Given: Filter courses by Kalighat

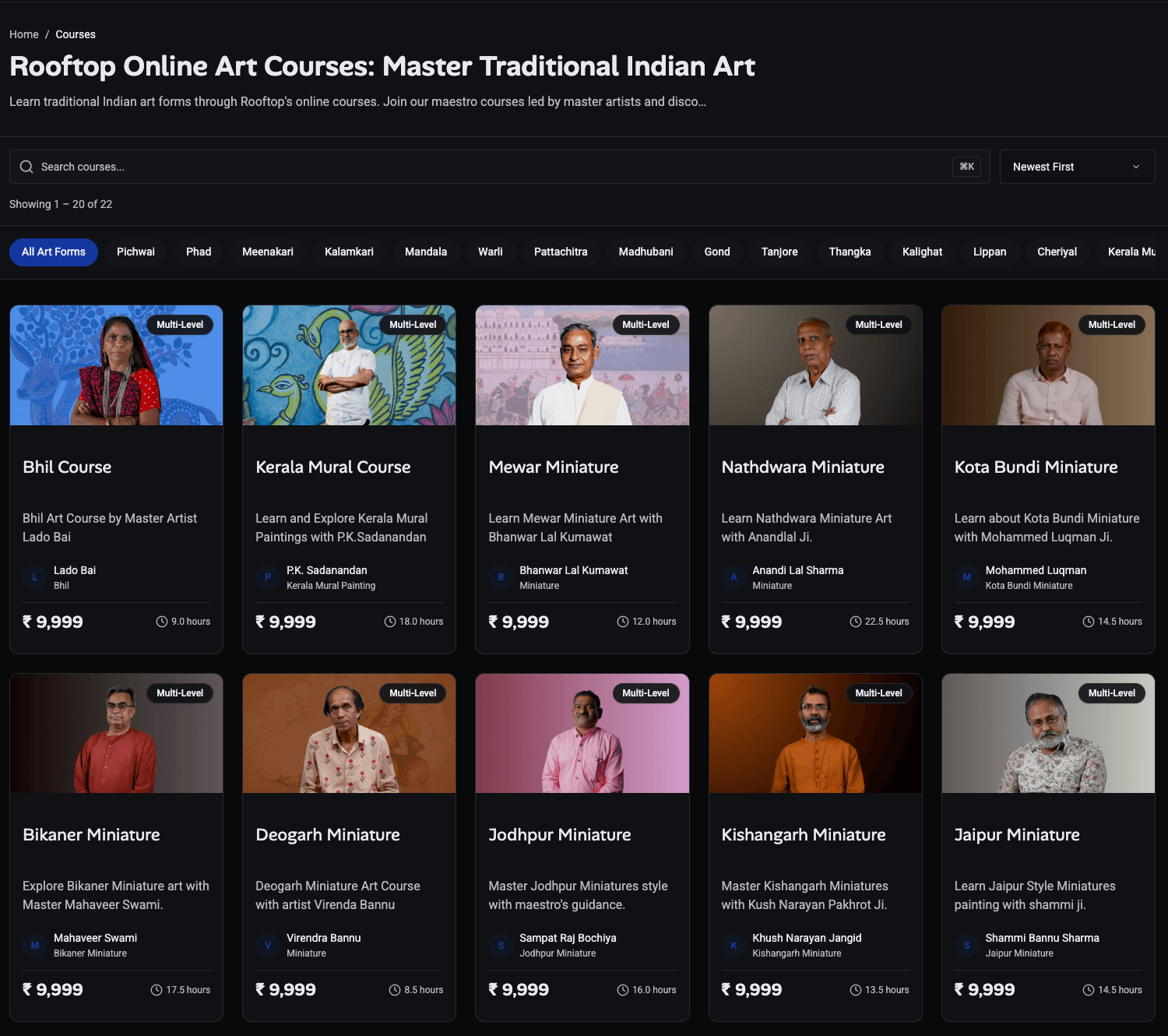Looking at the screenshot, I should (922, 252).
